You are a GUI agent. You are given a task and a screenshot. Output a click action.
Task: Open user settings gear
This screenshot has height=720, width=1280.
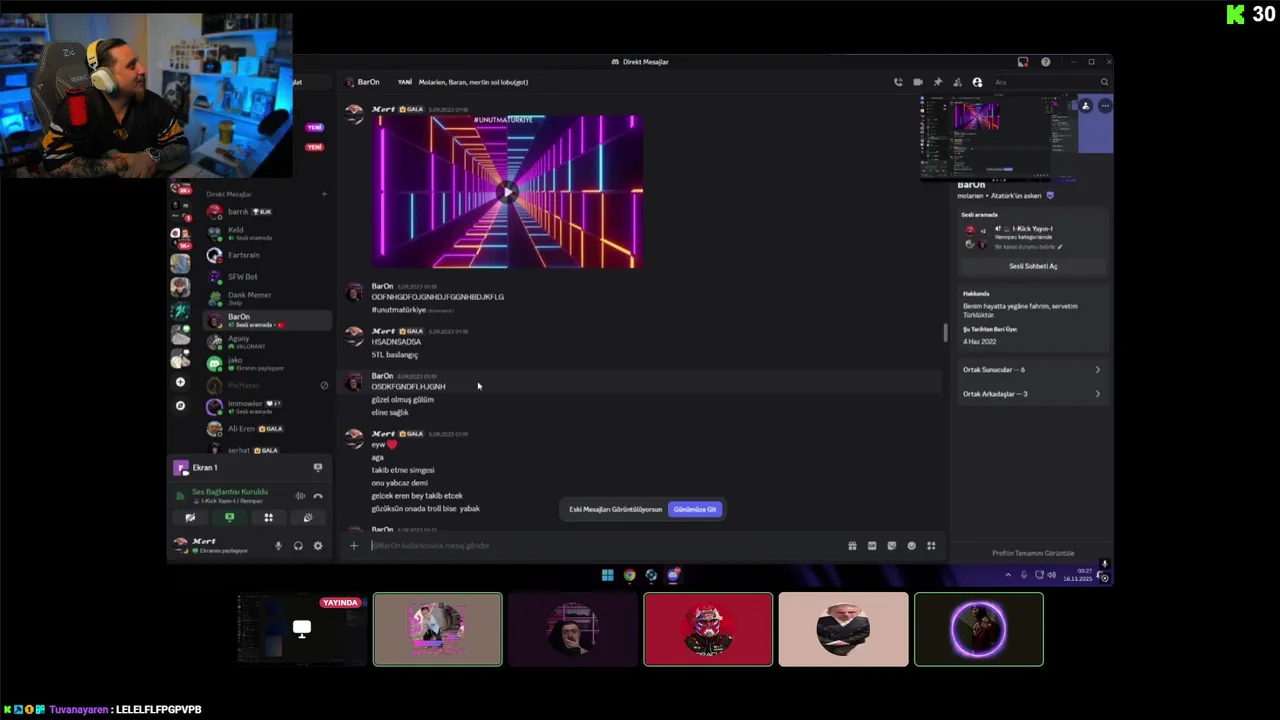tap(318, 546)
